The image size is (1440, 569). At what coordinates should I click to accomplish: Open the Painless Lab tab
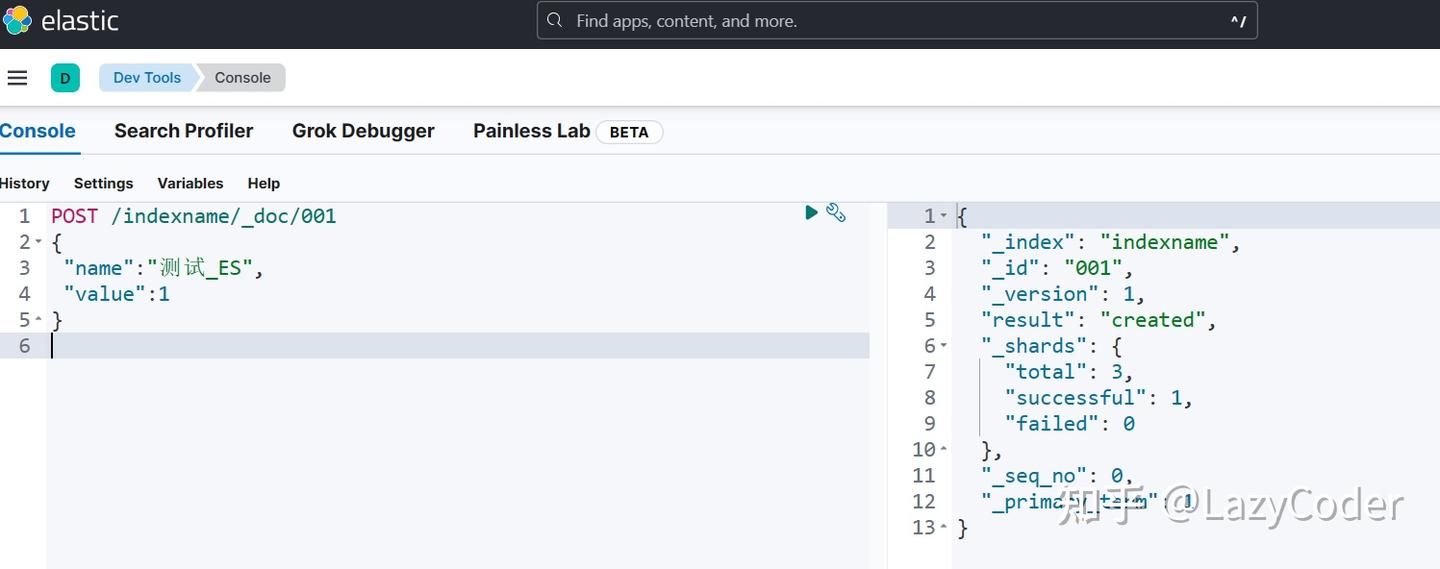click(531, 131)
